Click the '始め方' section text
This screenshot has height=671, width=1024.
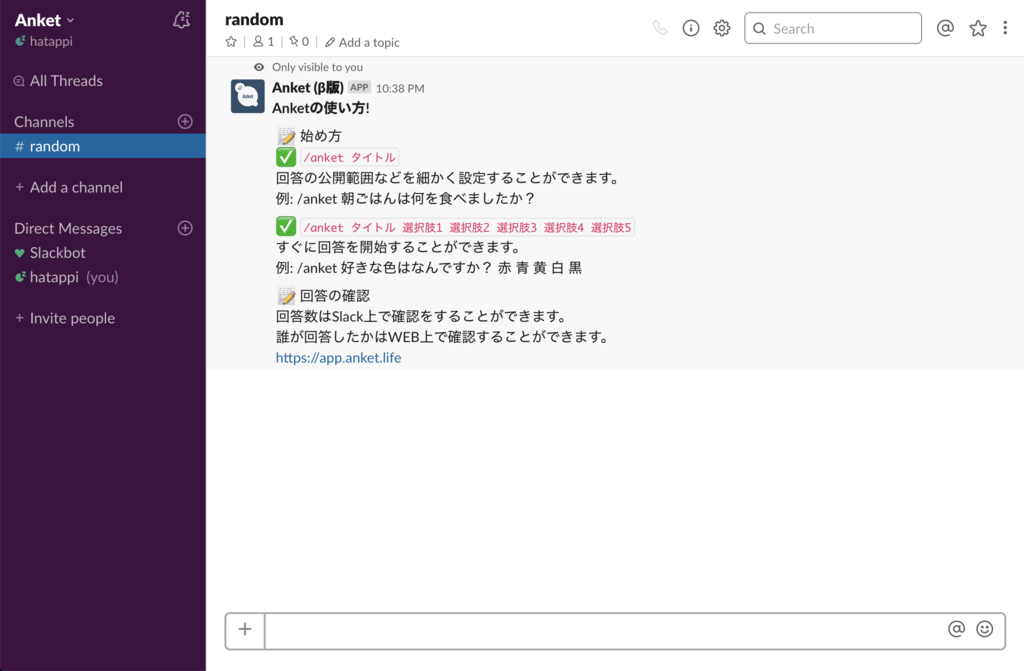321,136
